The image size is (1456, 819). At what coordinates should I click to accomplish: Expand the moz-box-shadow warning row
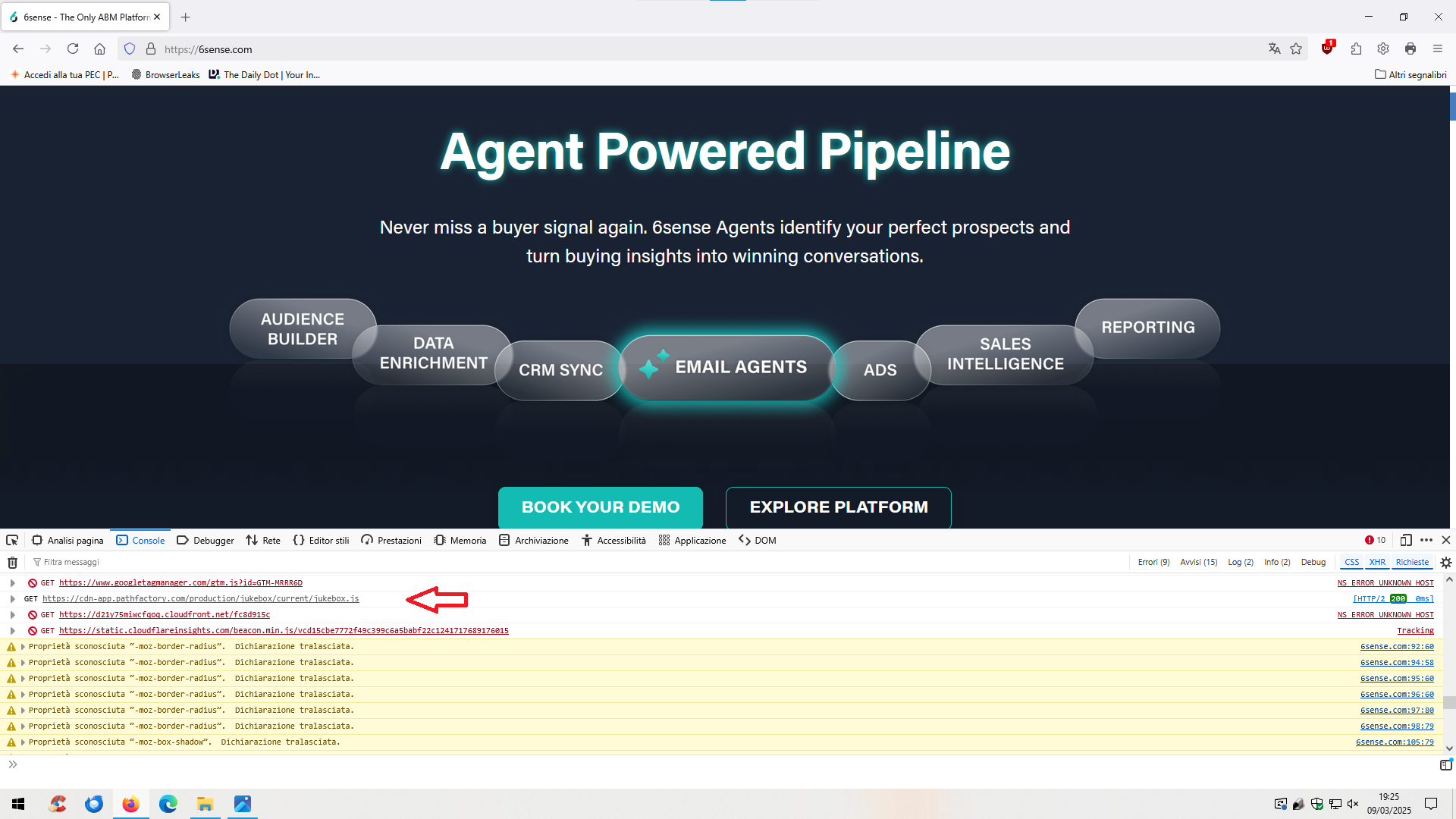pos(23,742)
